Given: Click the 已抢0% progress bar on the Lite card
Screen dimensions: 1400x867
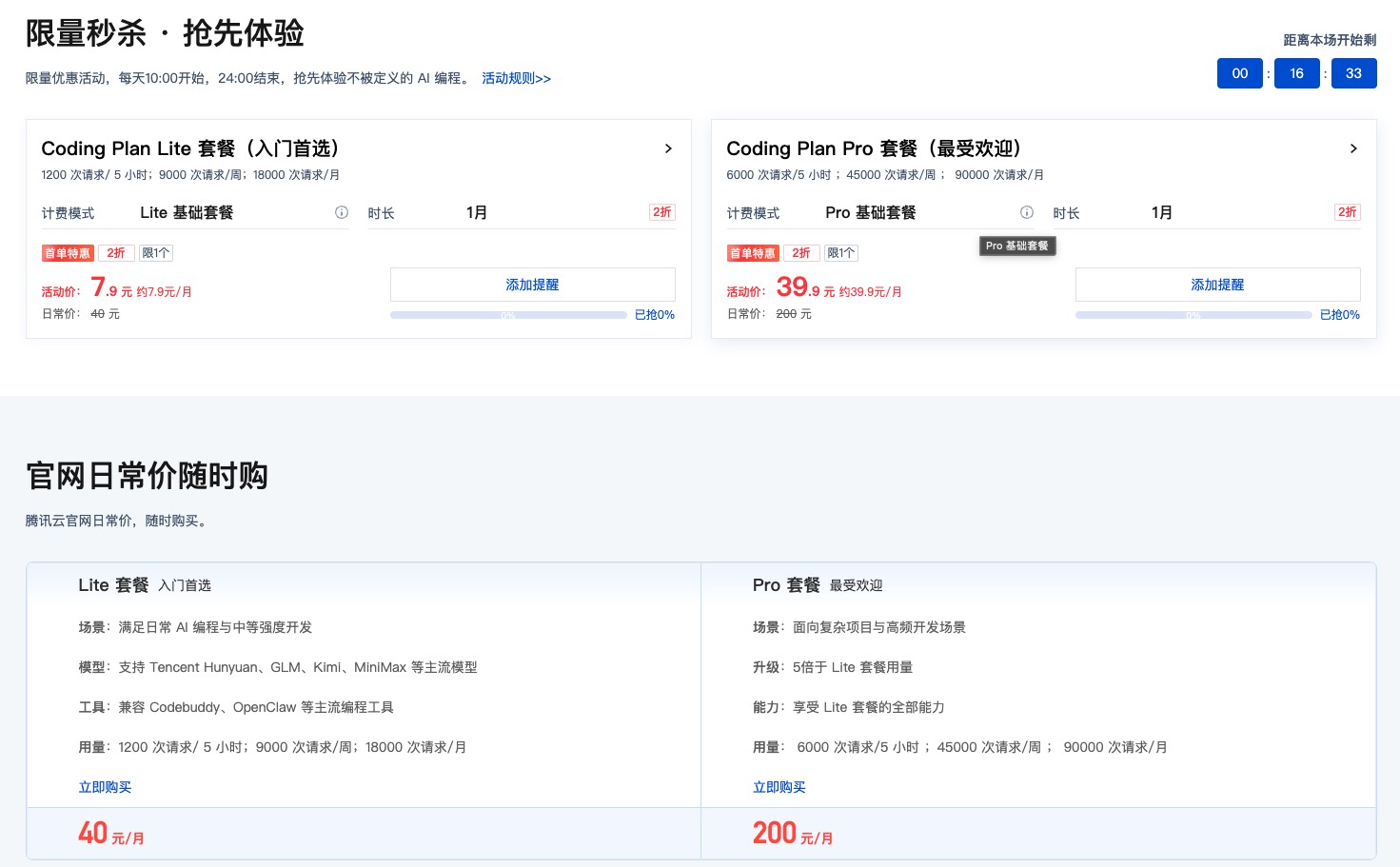Looking at the screenshot, I should [x=508, y=315].
